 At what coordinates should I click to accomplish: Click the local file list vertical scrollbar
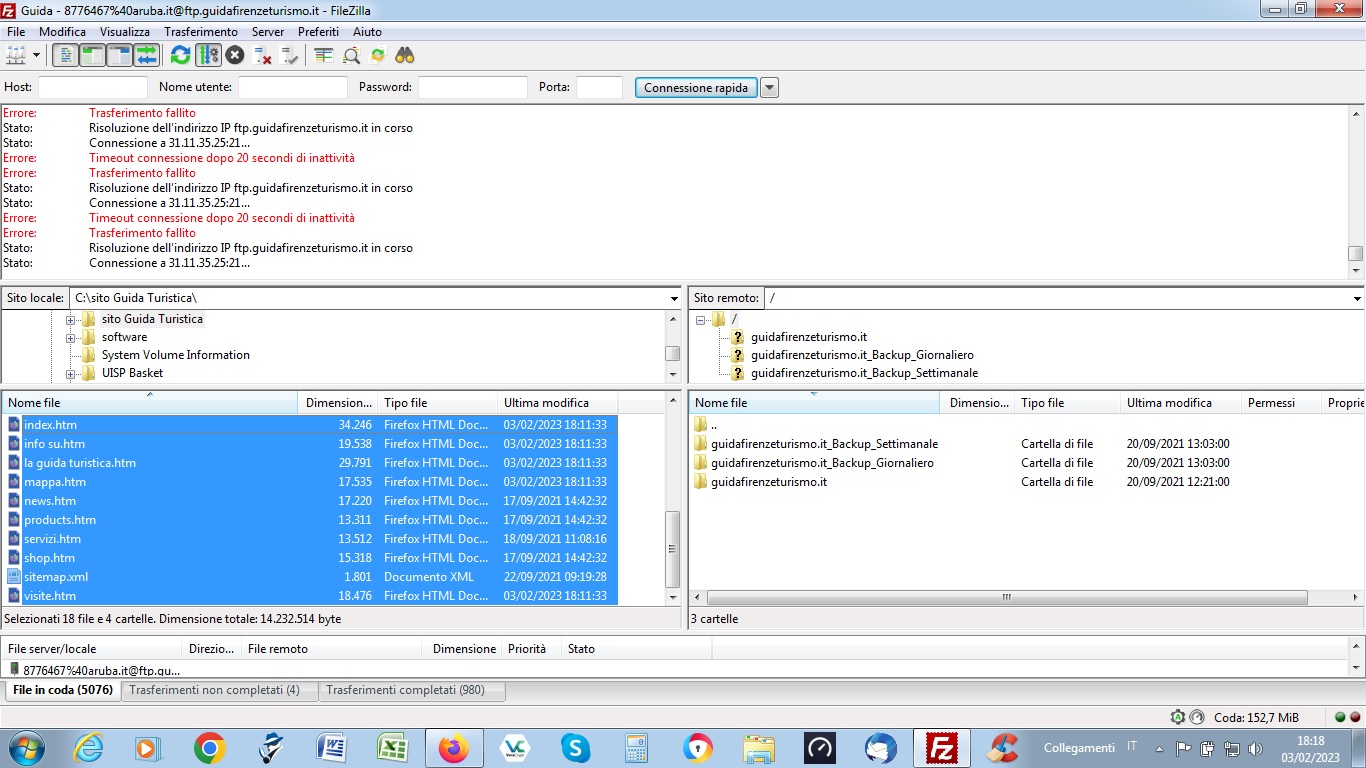tap(673, 548)
